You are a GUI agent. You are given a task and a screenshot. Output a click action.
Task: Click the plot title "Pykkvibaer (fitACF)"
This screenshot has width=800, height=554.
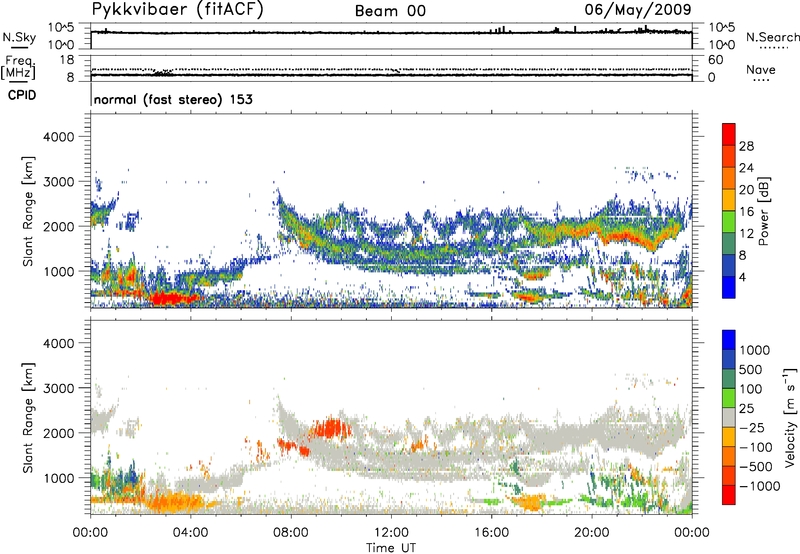click(x=177, y=10)
